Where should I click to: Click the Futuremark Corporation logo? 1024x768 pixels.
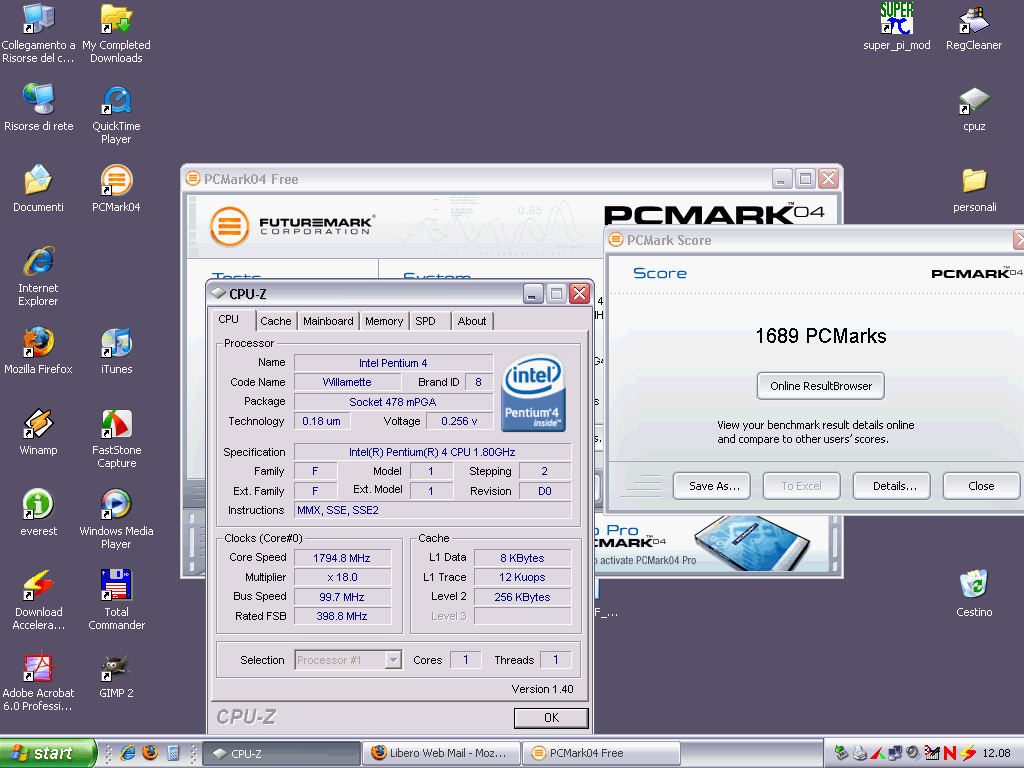coord(293,226)
